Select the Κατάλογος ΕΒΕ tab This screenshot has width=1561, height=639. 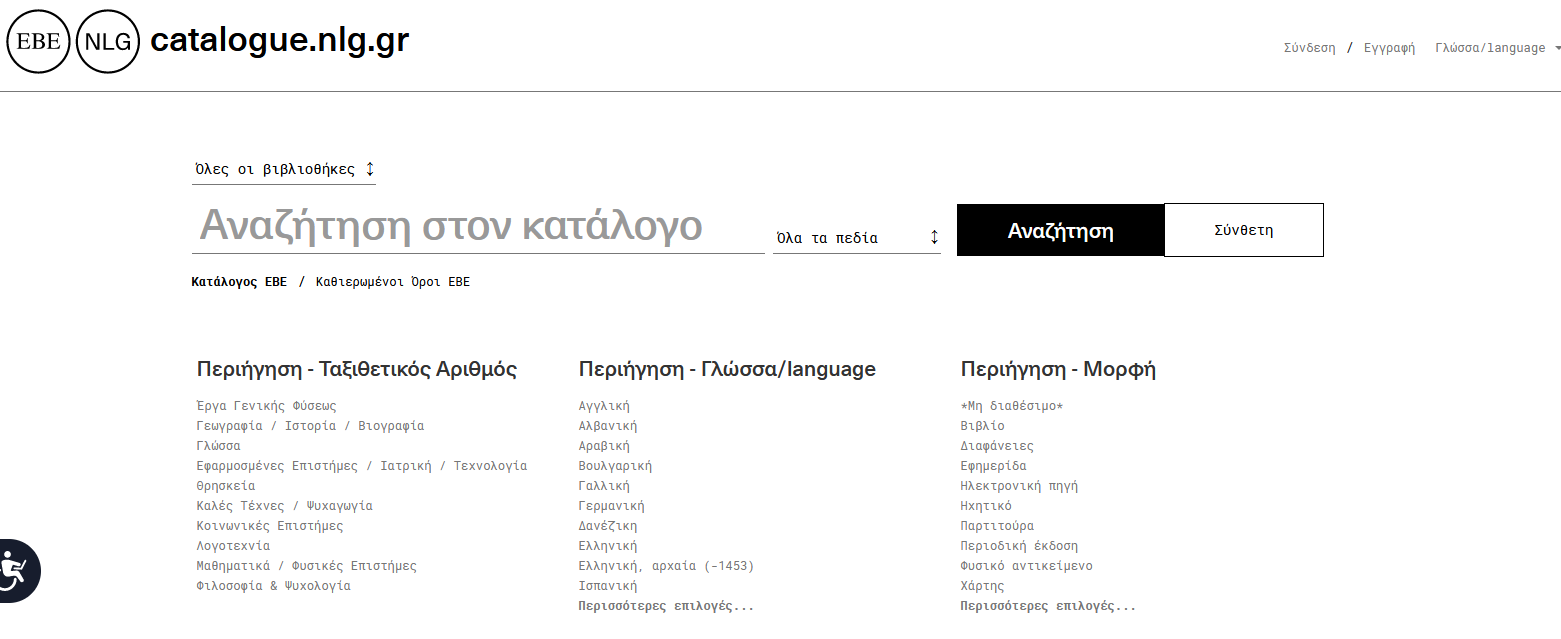pos(239,282)
